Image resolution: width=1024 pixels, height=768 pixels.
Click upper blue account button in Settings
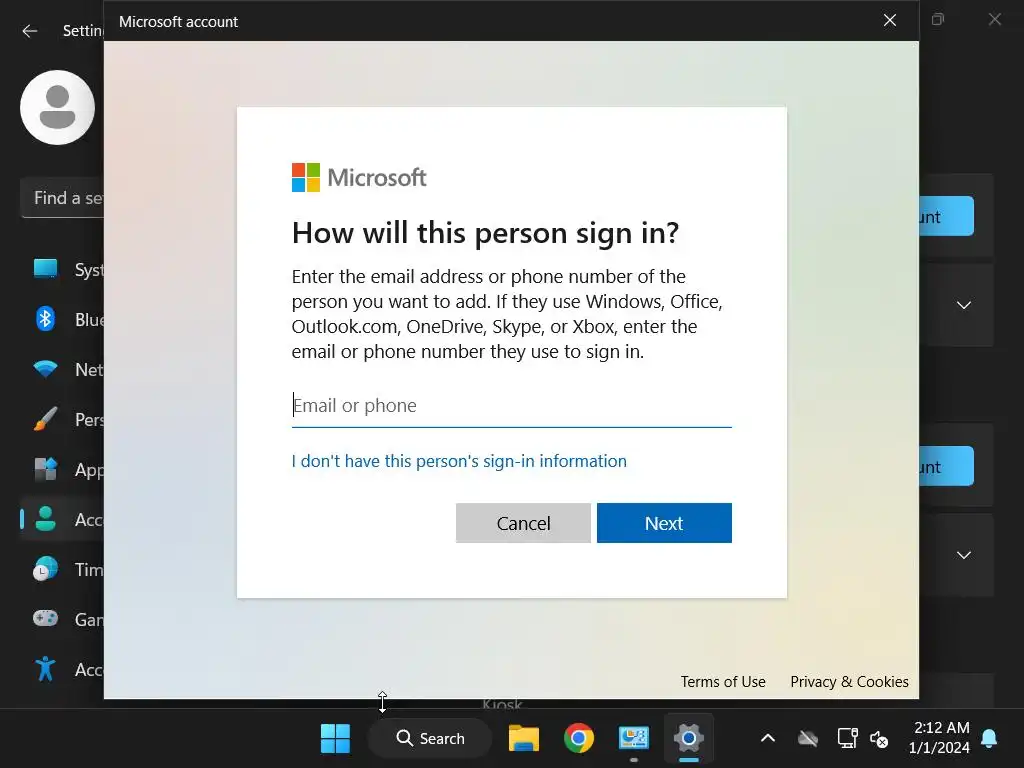pos(946,216)
